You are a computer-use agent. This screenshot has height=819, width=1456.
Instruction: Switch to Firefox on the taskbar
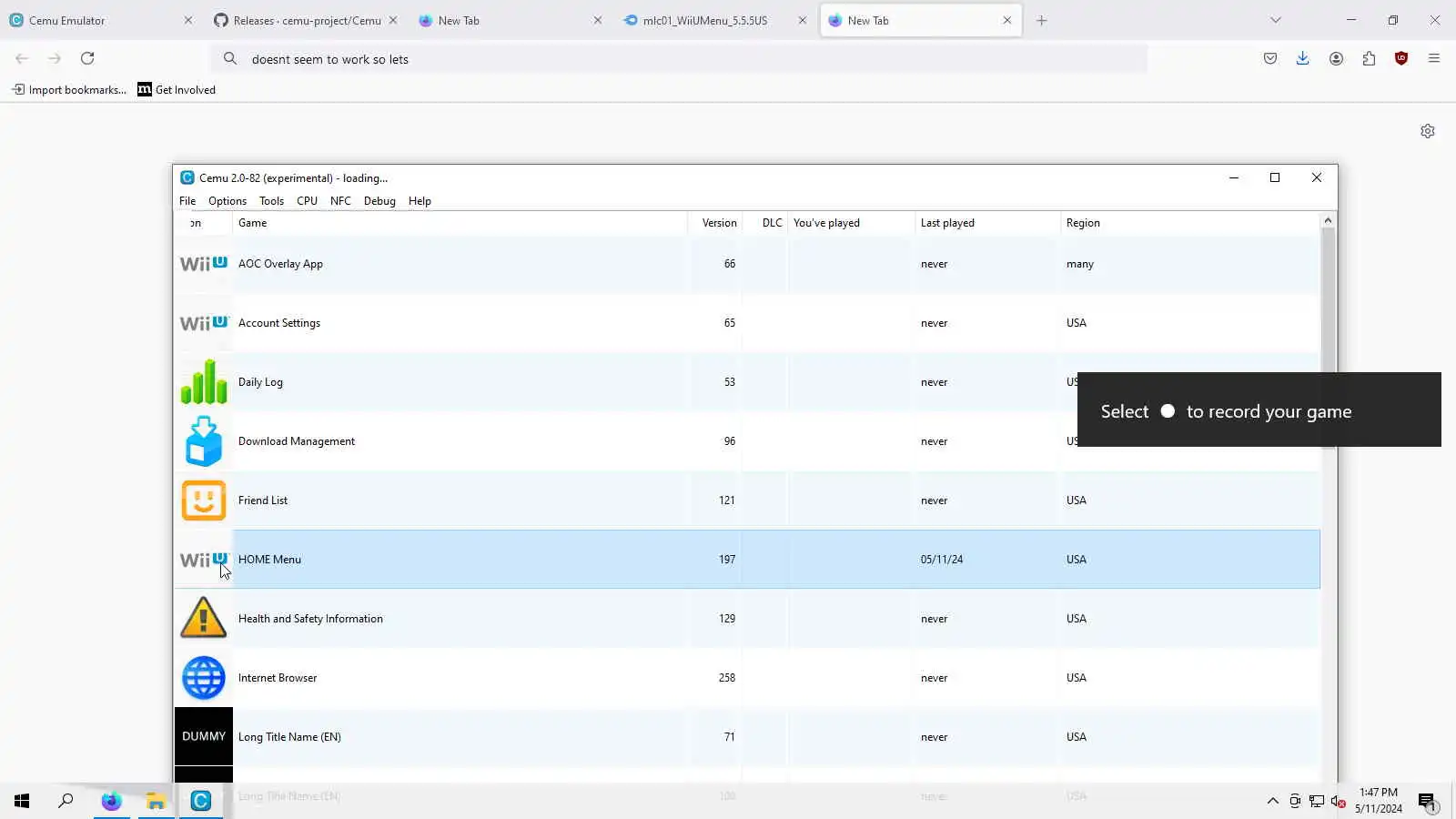click(111, 801)
